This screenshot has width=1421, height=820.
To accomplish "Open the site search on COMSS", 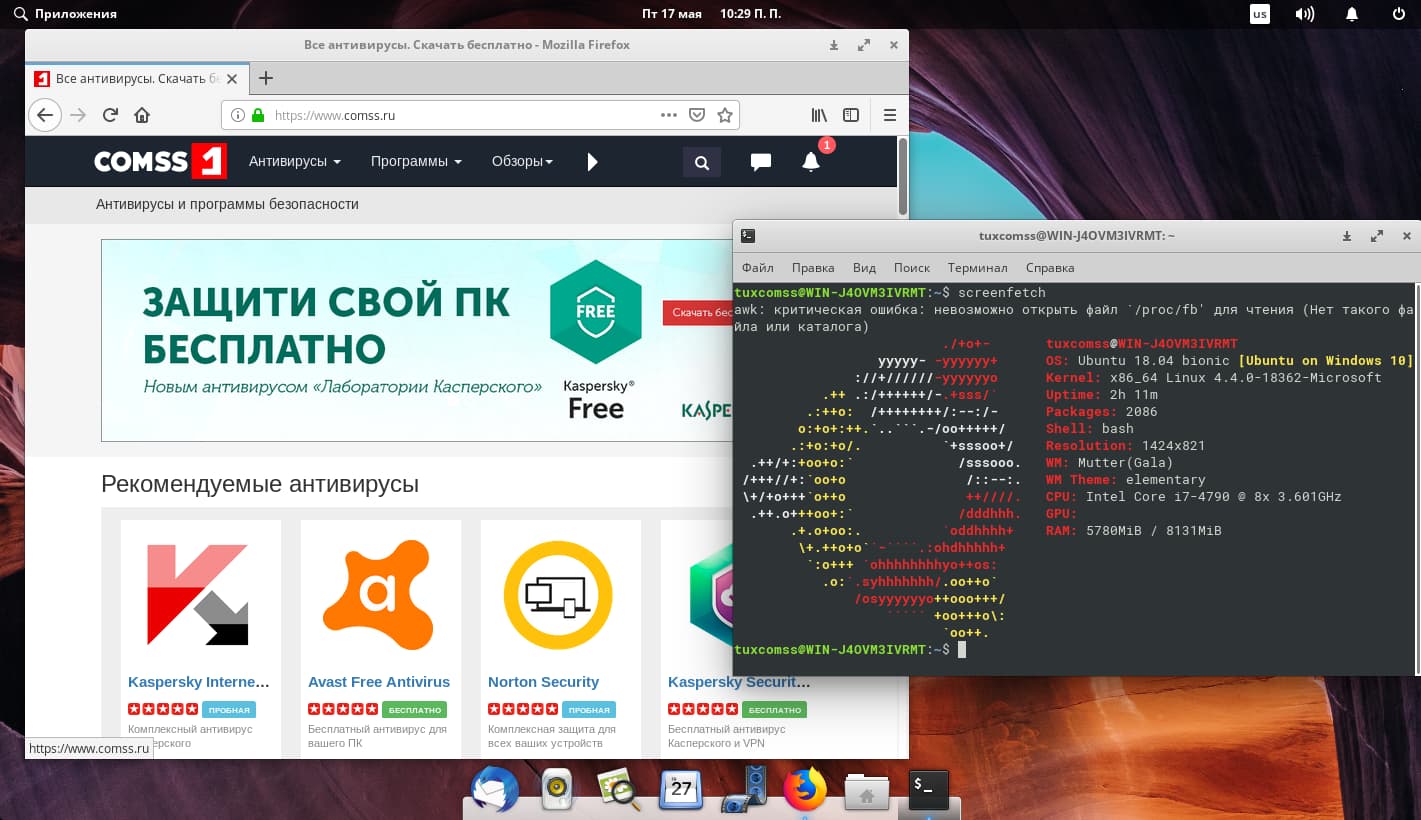I will tap(701, 161).
